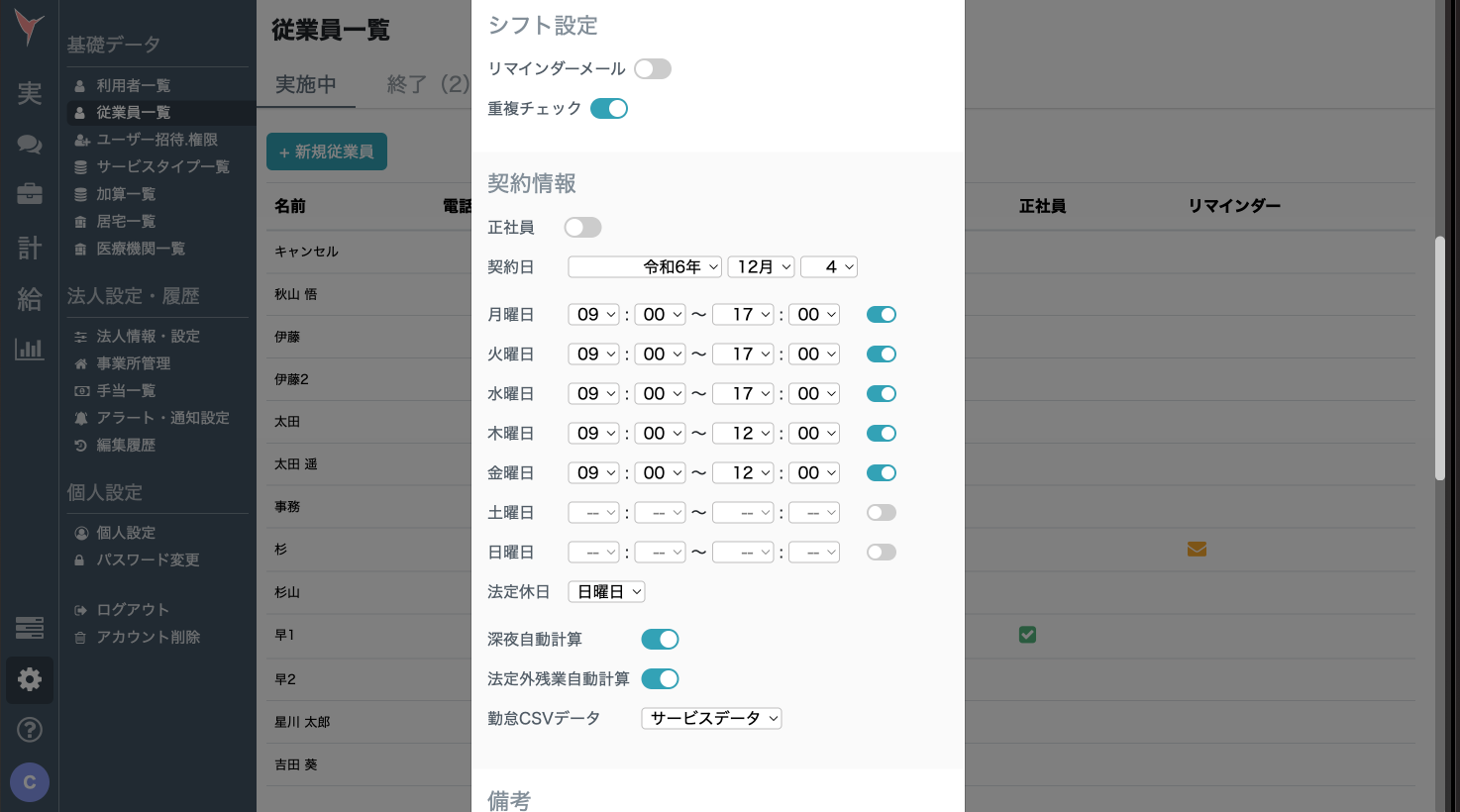The height and width of the screenshot is (812, 1460).
Task: Click the 実 icon in the left sidebar
Action: pos(29,92)
